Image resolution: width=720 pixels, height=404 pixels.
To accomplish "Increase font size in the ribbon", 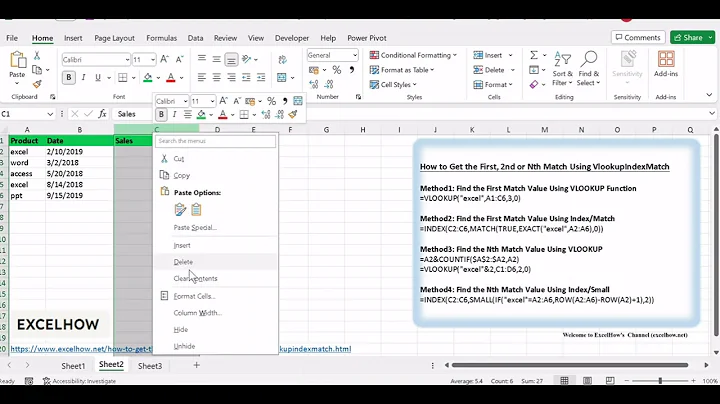I will (164, 59).
